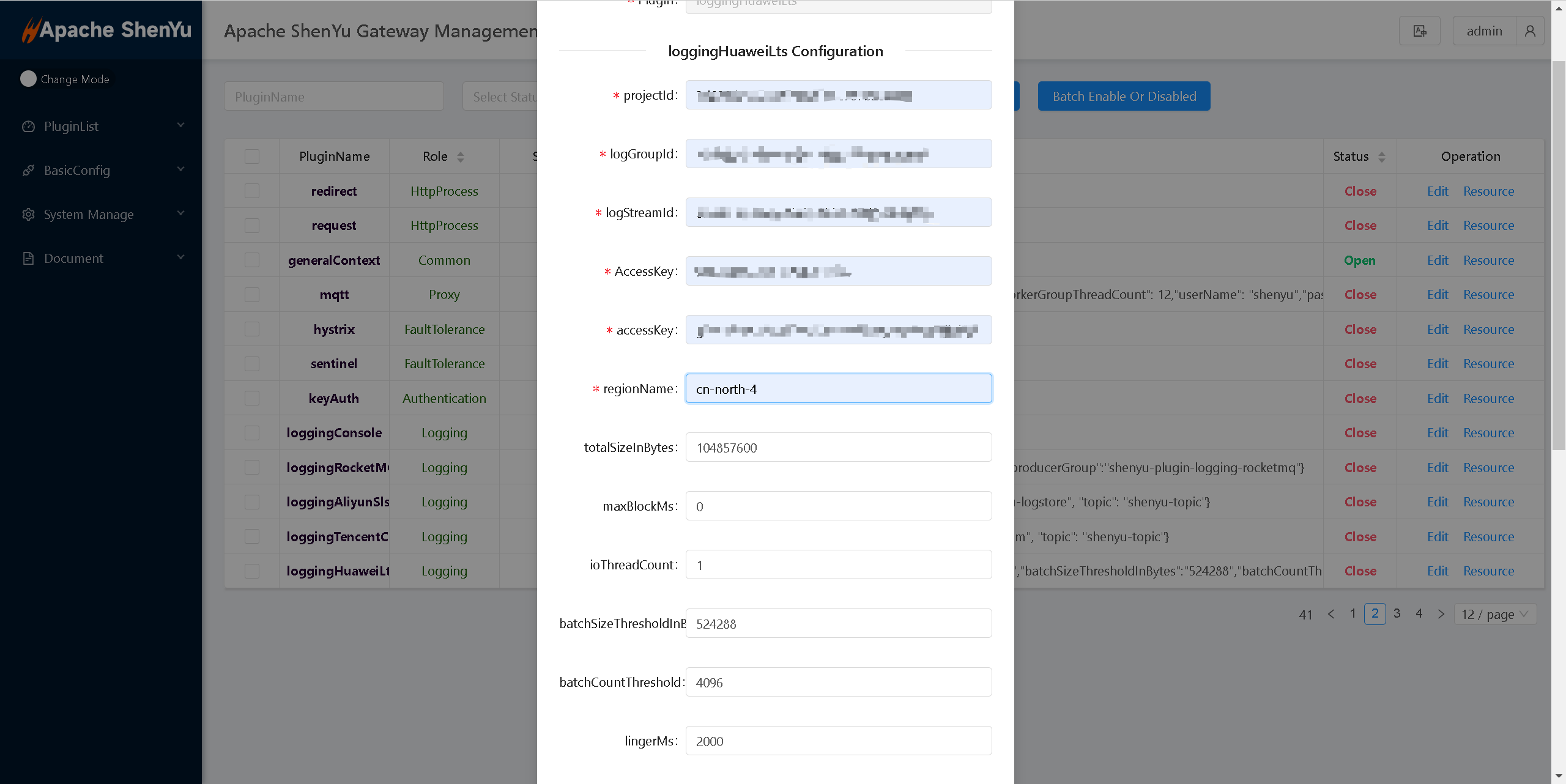
Task: Click the System Manage gear icon
Action: tap(28, 215)
